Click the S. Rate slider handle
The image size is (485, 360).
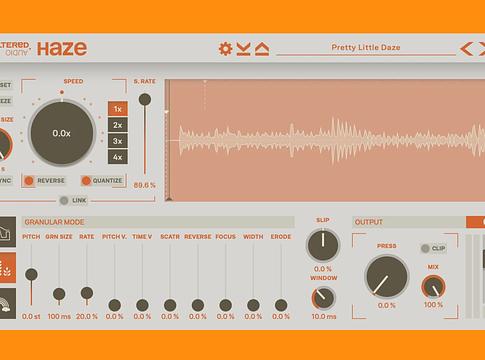click(145, 99)
